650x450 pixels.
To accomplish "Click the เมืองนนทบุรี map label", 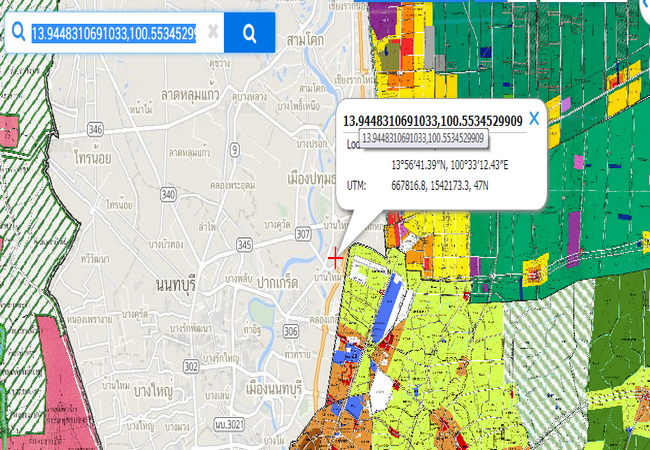I will [274, 389].
